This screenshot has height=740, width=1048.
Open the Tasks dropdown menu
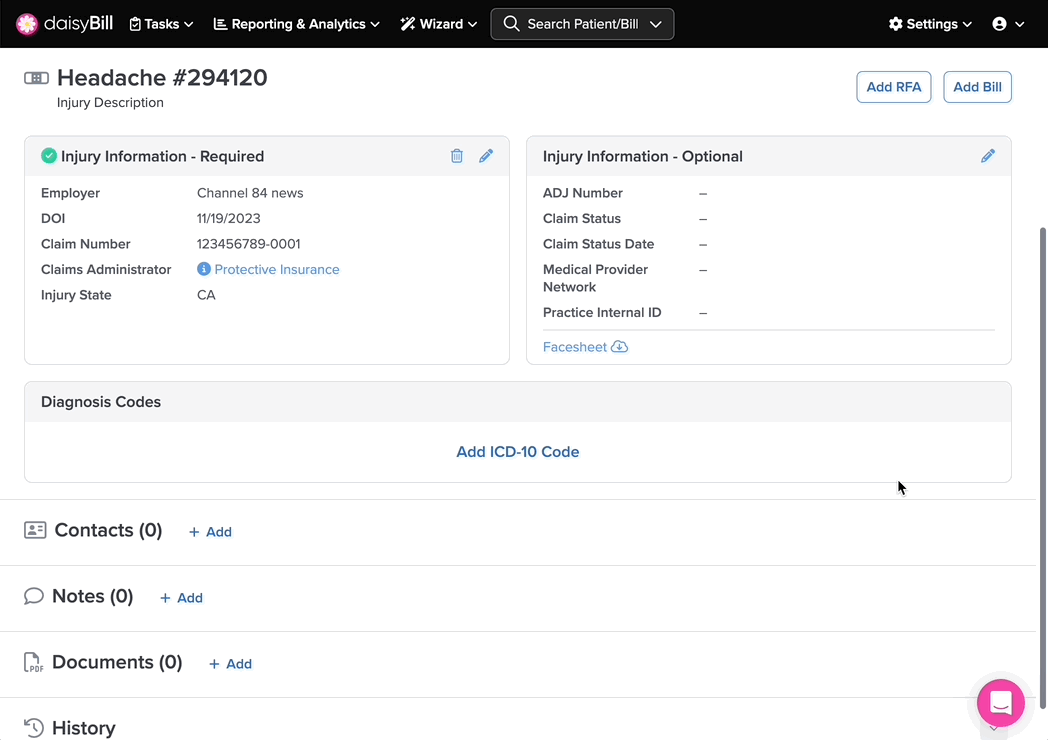pyautogui.click(x=161, y=24)
